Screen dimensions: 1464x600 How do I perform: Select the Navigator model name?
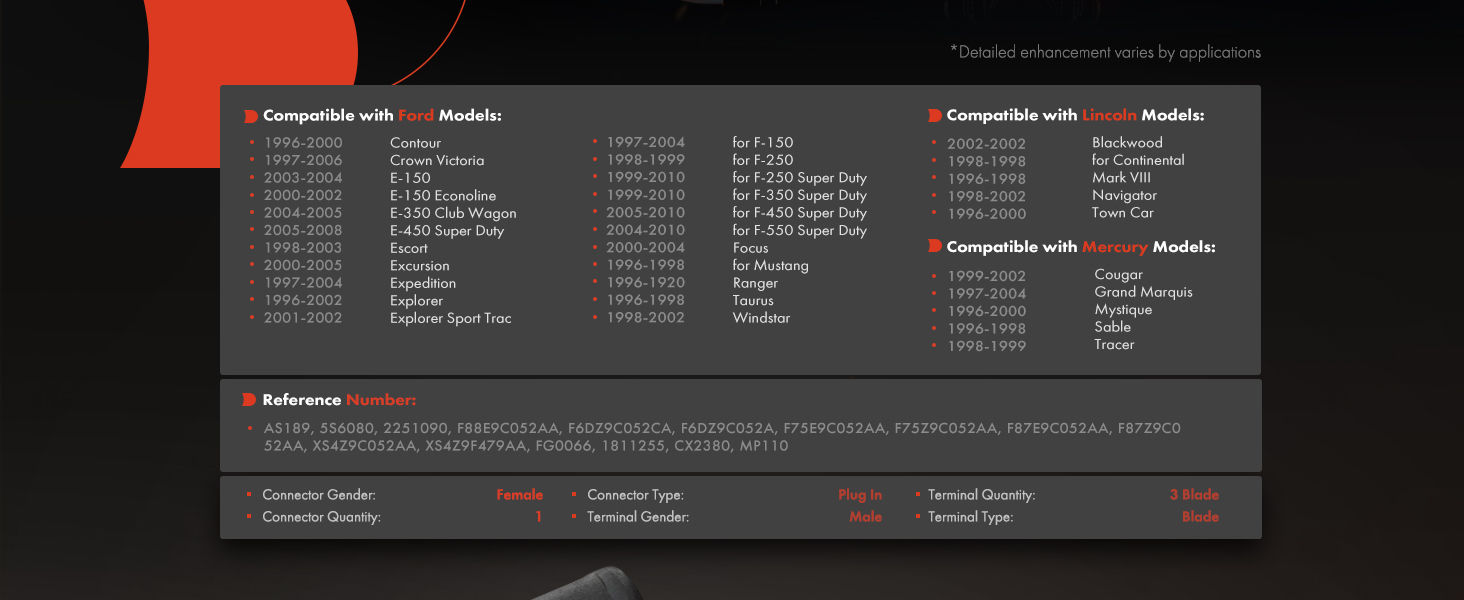click(x=1124, y=195)
